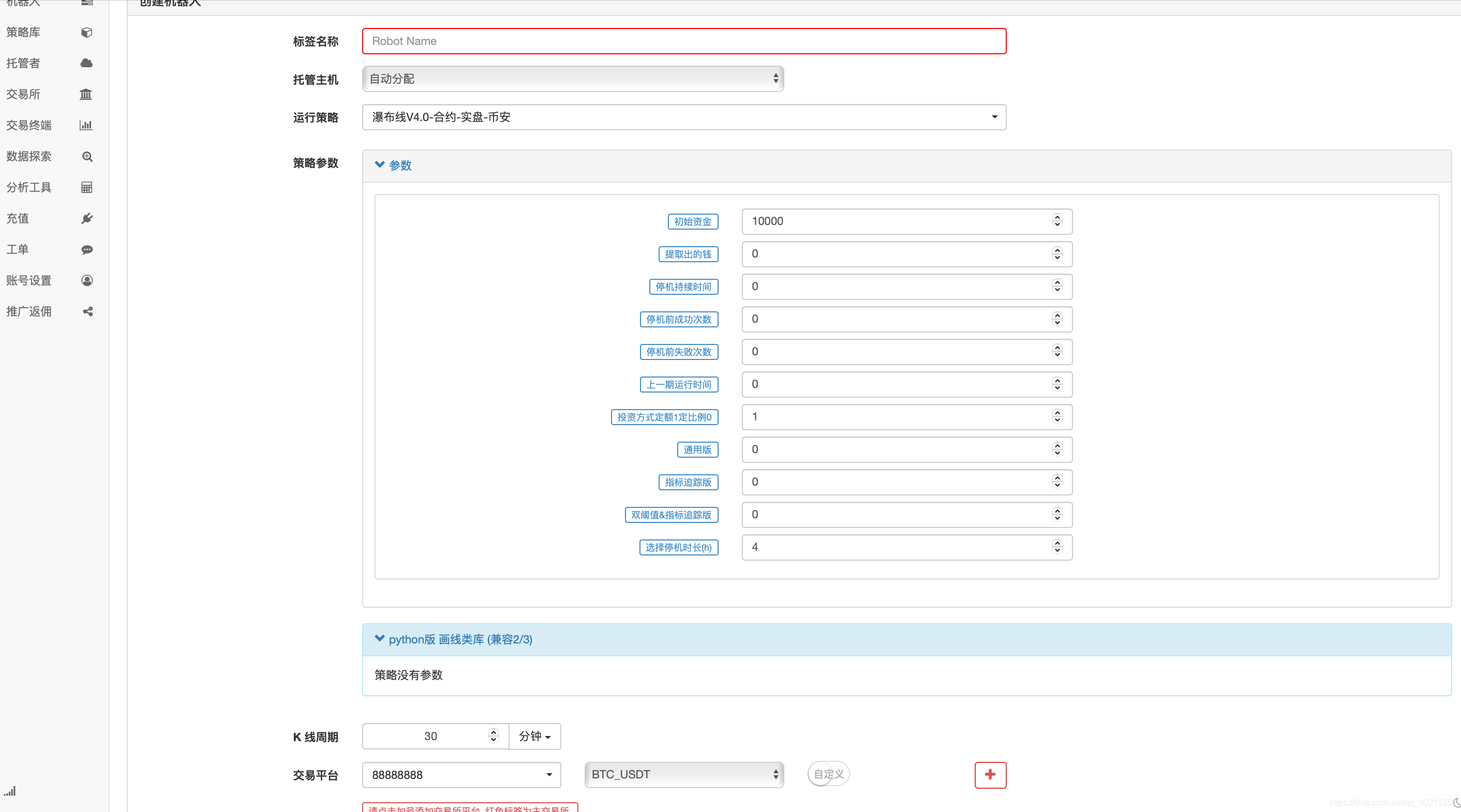Collapse the python版 画线类库 section
Image resolution: width=1461 pixels, height=812 pixels.
[453, 640]
